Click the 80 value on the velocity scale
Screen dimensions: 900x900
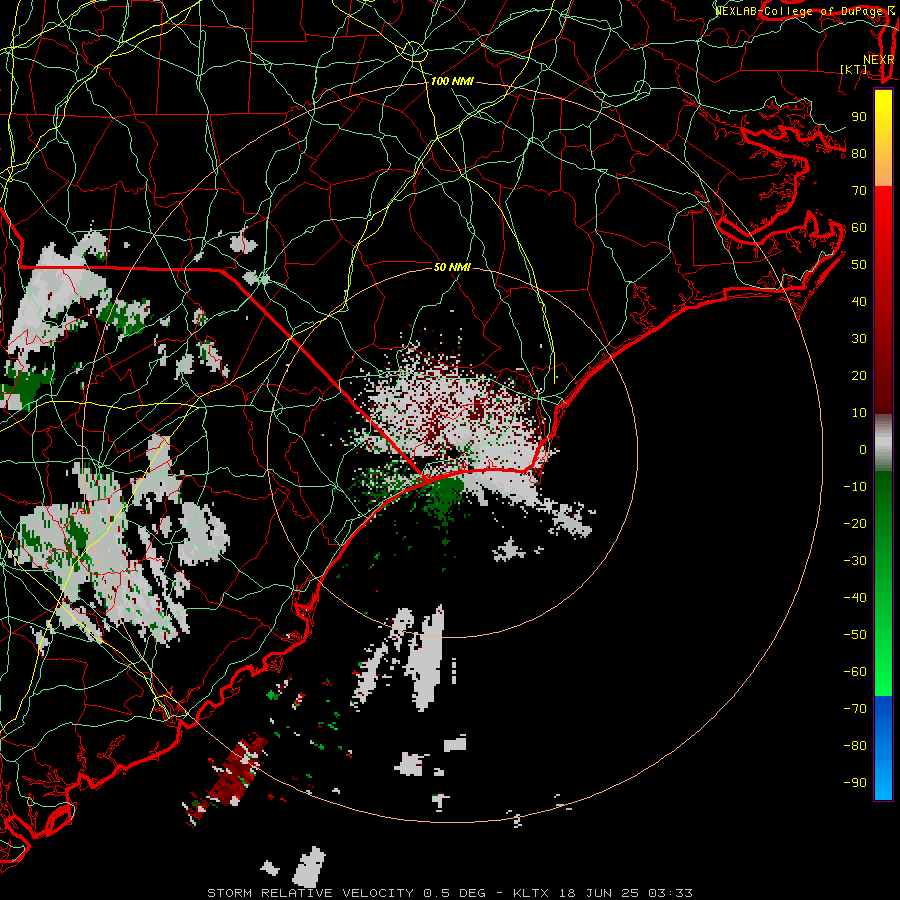(x=859, y=153)
